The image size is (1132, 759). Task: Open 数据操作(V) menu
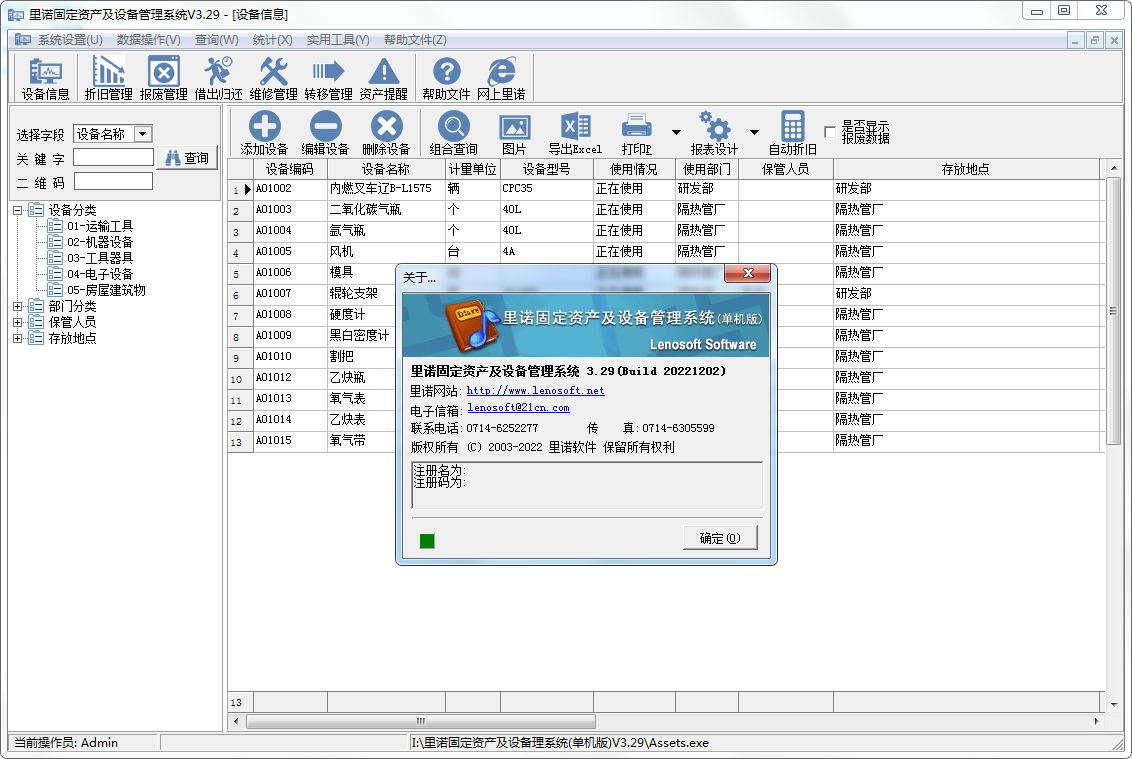coord(149,40)
